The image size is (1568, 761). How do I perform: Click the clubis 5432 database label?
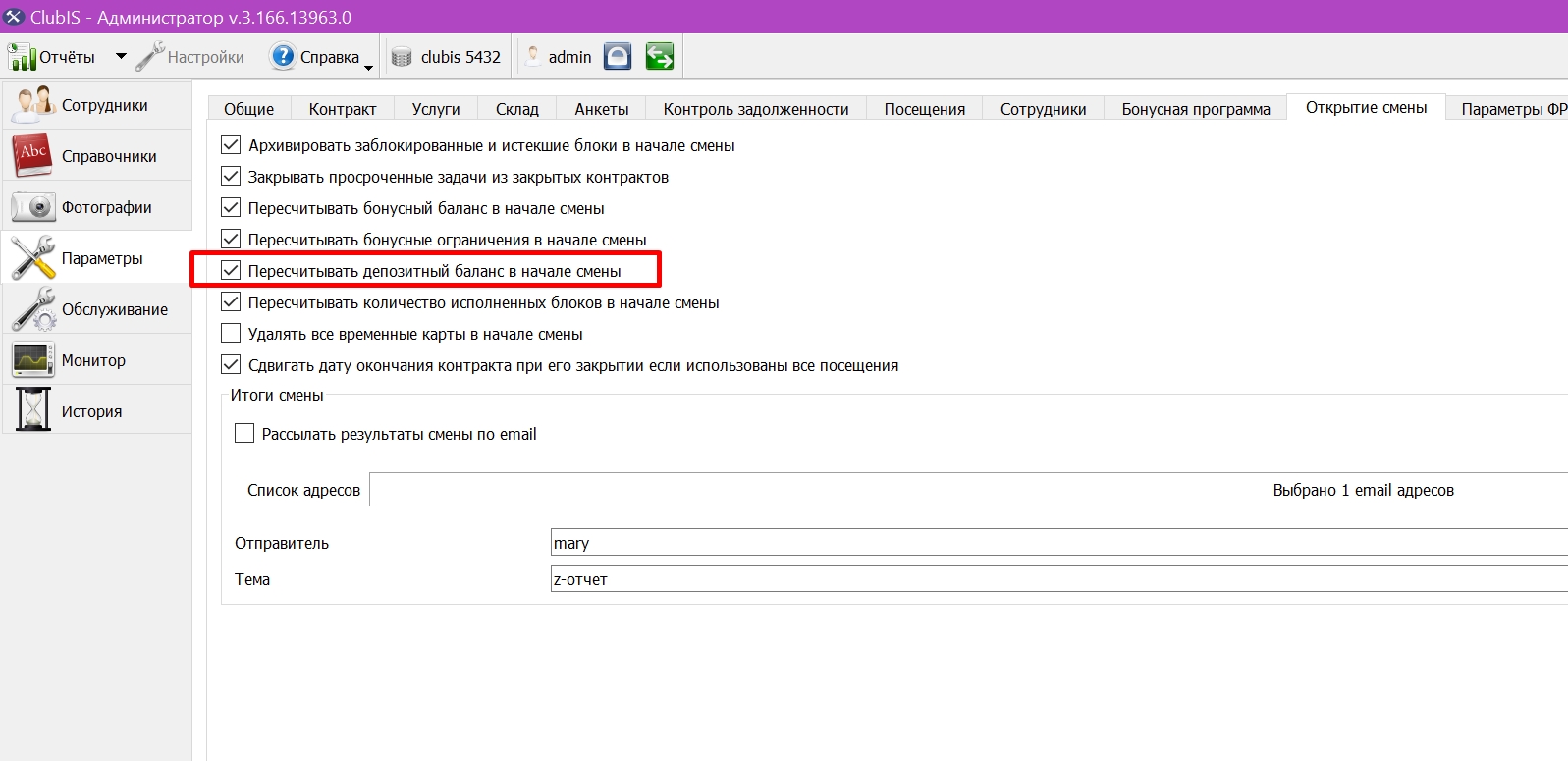coord(460,57)
